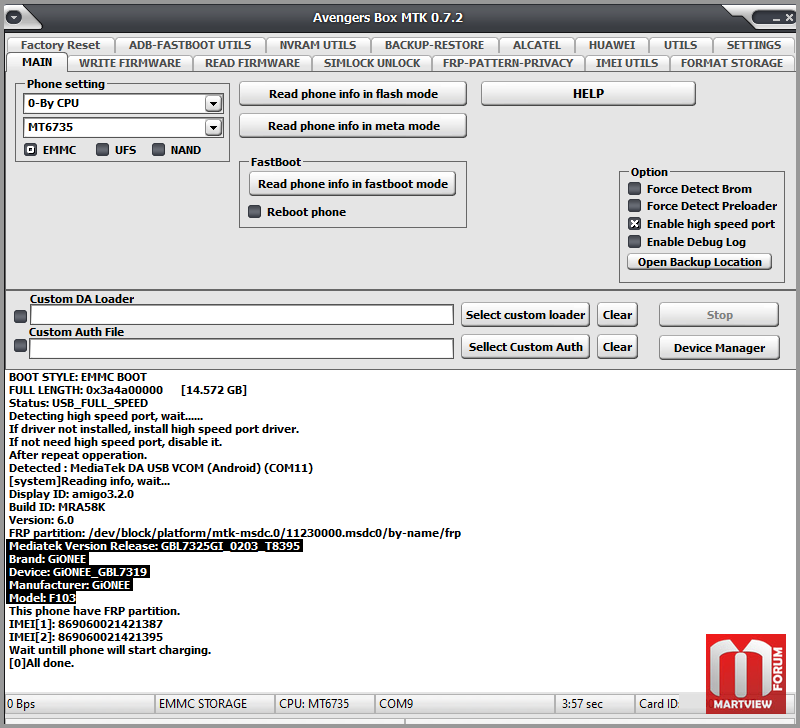Screen dimensions: 800x728
Task: Click Open Backup Location button
Action: click(x=699, y=262)
